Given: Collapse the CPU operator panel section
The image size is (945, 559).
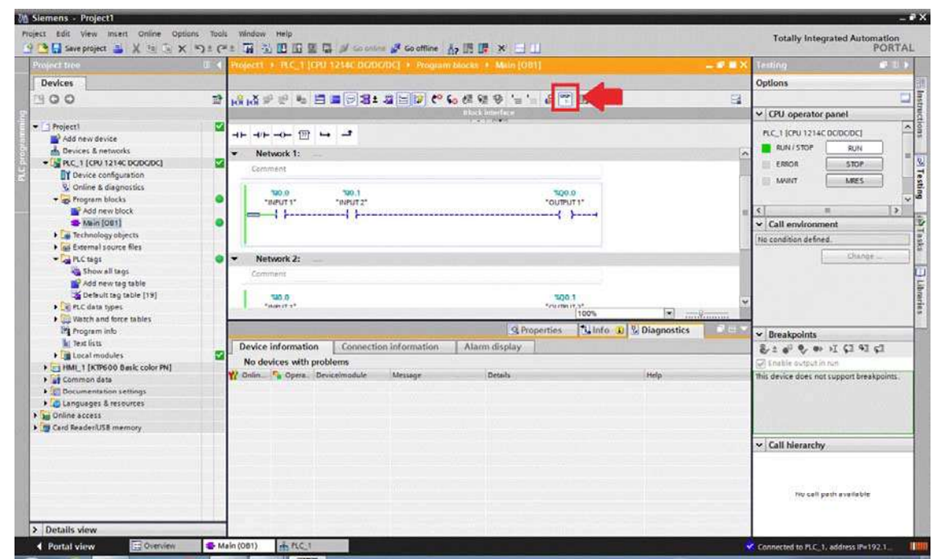Looking at the screenshot, I should [759, 114].
